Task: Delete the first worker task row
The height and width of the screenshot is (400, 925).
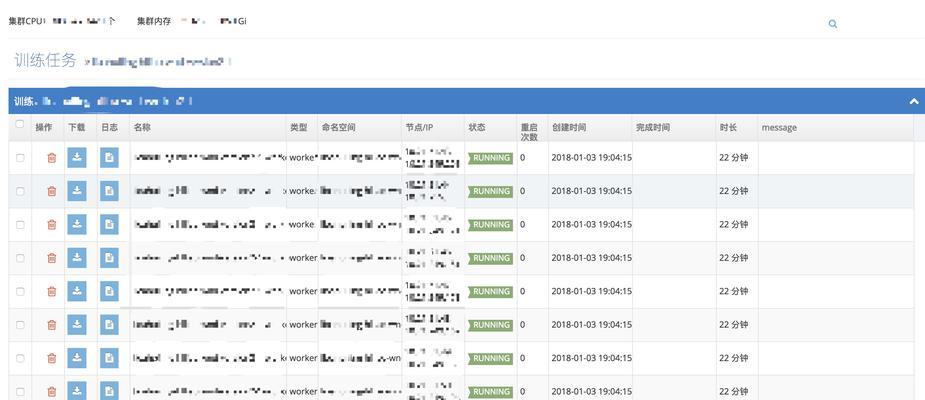Action: coord(52,158)
